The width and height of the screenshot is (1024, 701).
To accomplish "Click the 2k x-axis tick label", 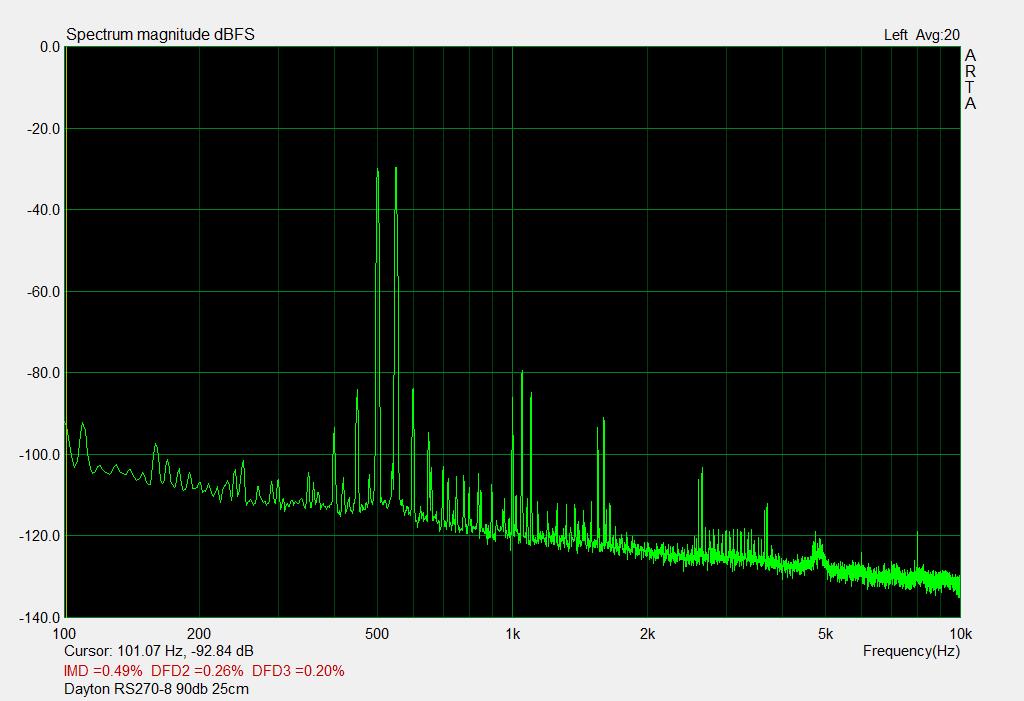I will [647, 634].
